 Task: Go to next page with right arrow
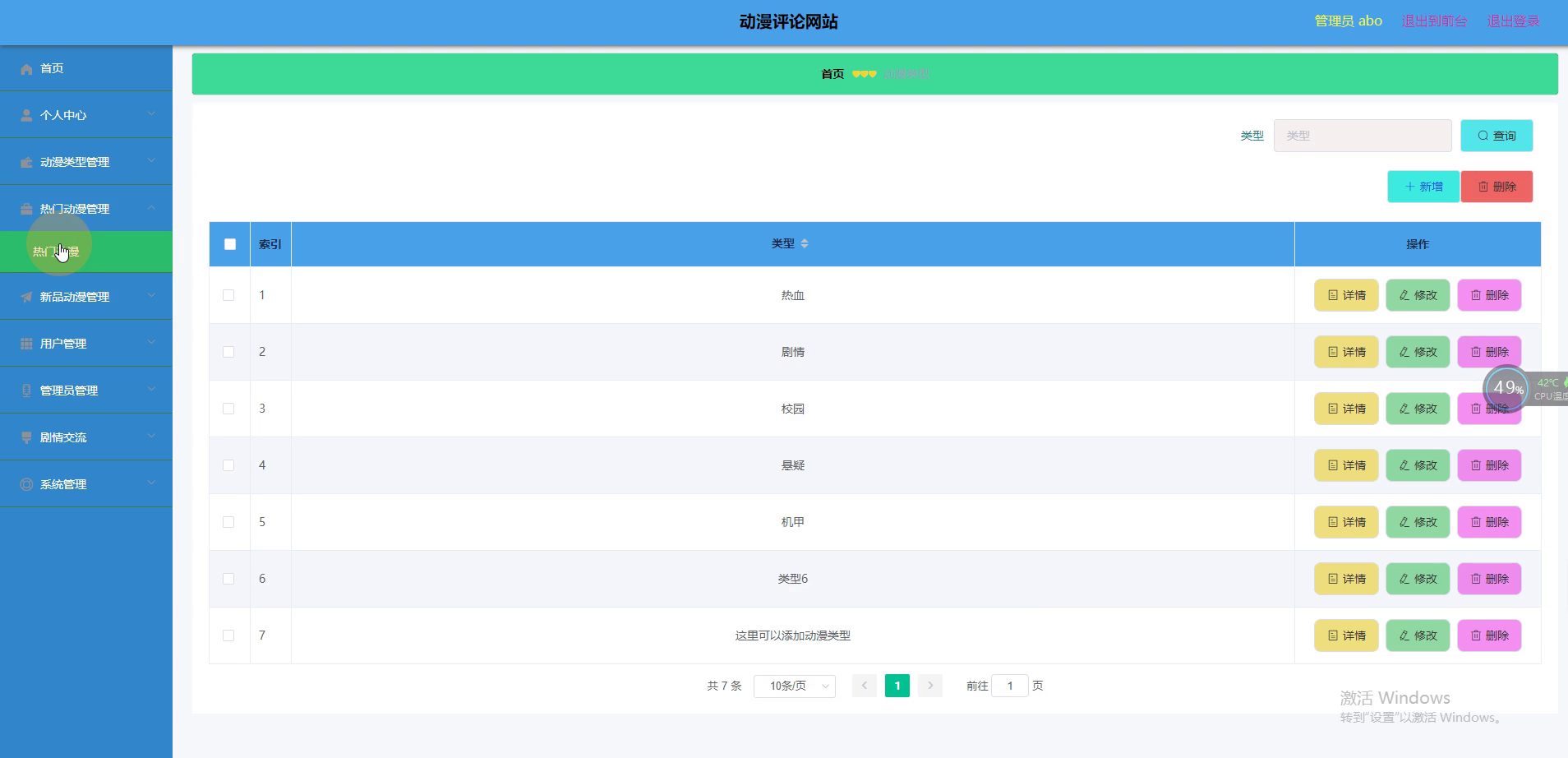(930, 686)
